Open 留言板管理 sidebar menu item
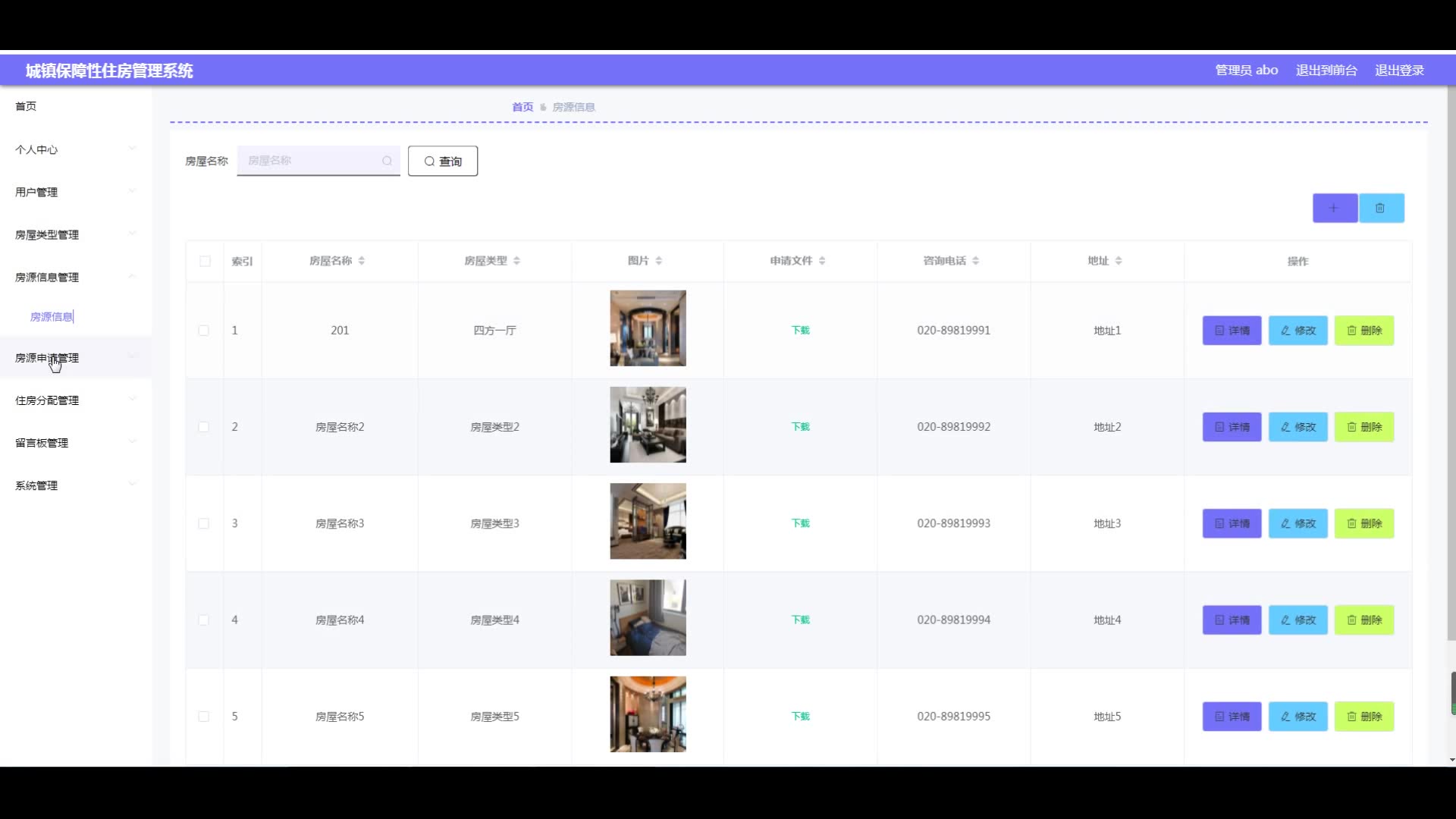Image resolution: width=1456 pixels, height=819 pixels. pos(42,443)
